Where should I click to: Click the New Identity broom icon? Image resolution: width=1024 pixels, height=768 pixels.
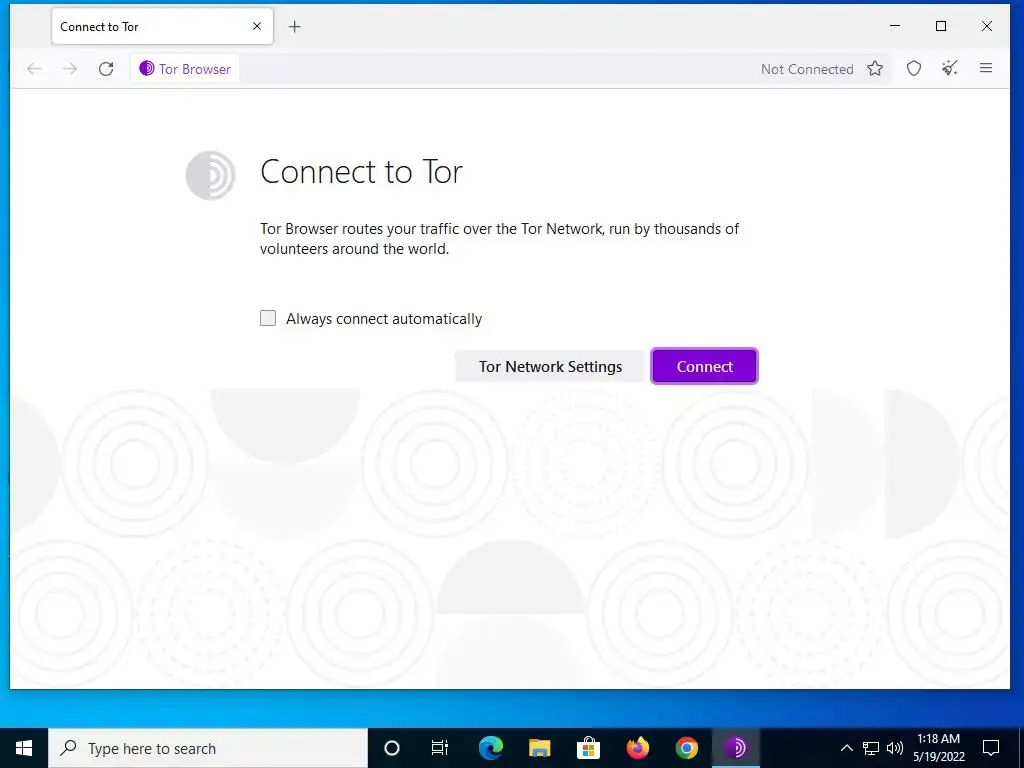(950, 69)
